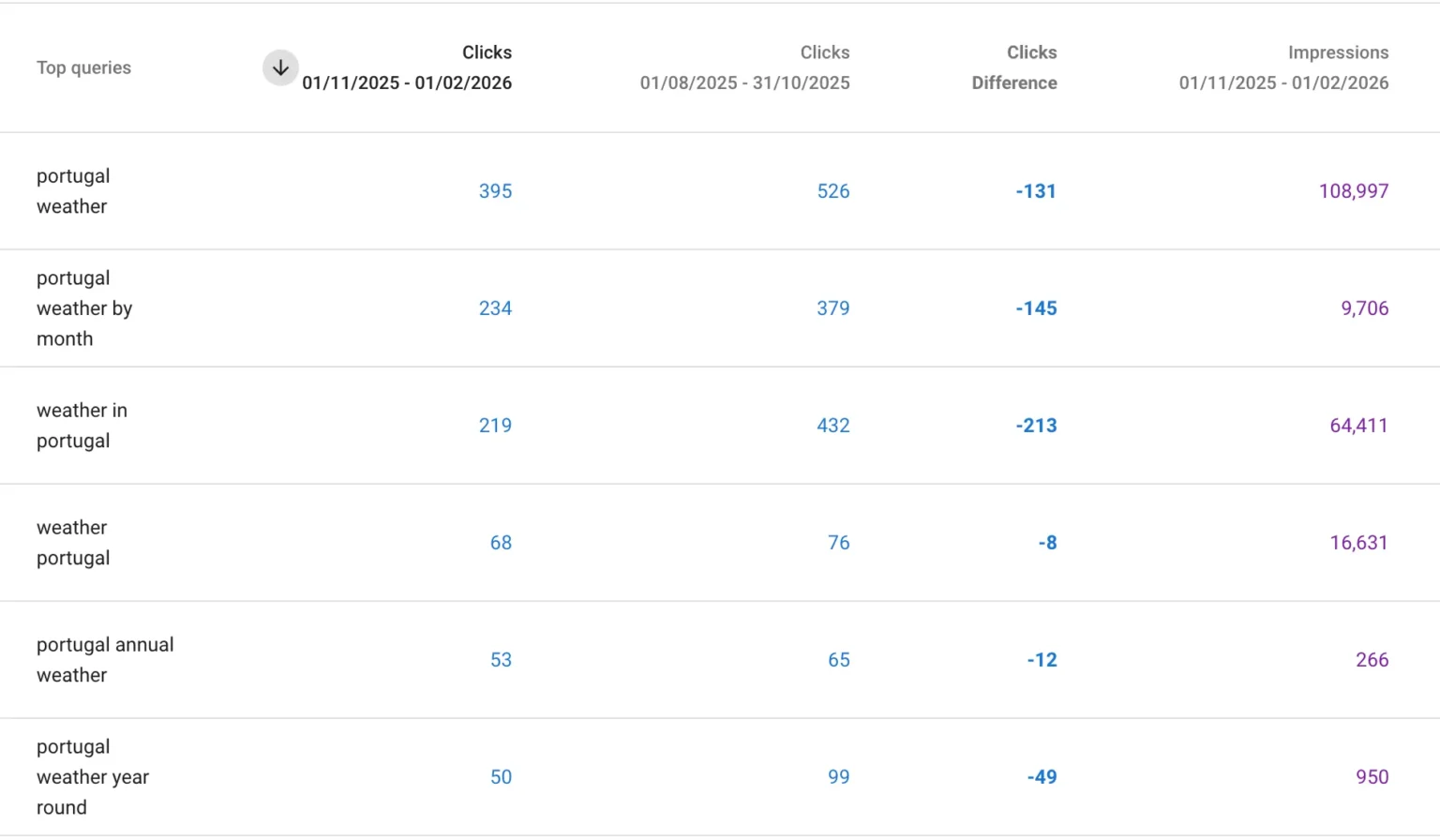This screenshot has width=1440, height=840.
Task: Click the -213 difference for weather in portugal
Action: pyautogui.click(x=1036, y=425)
